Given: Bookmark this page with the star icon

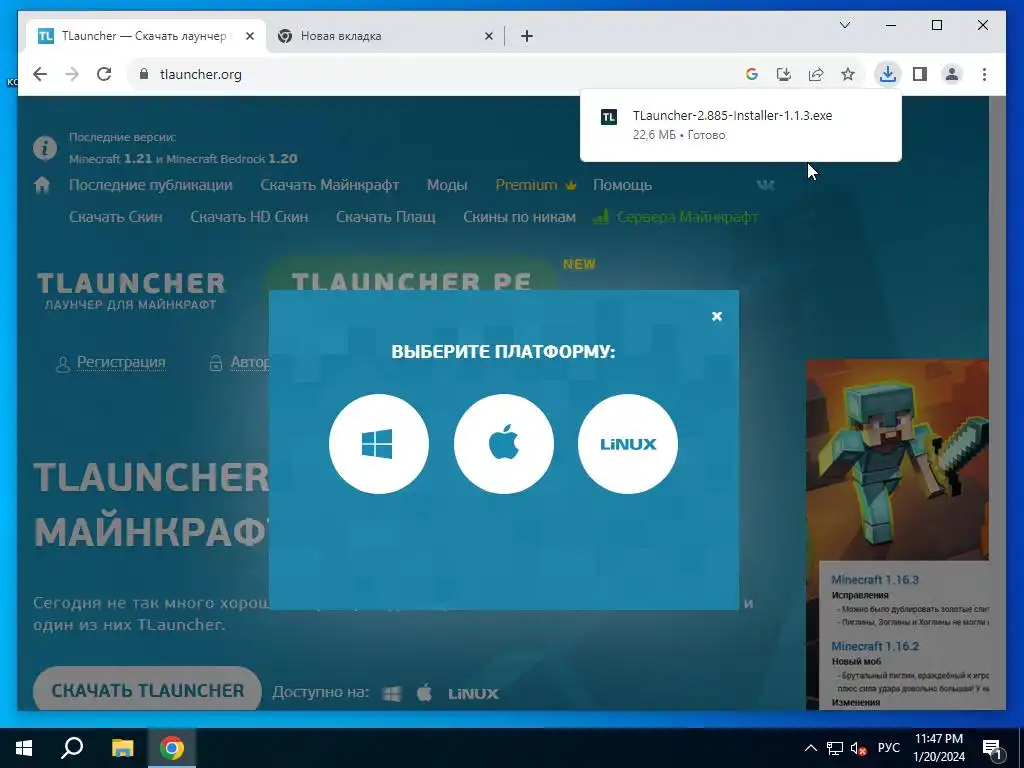Looking at the screenshot, I should [x=848, y=74].
